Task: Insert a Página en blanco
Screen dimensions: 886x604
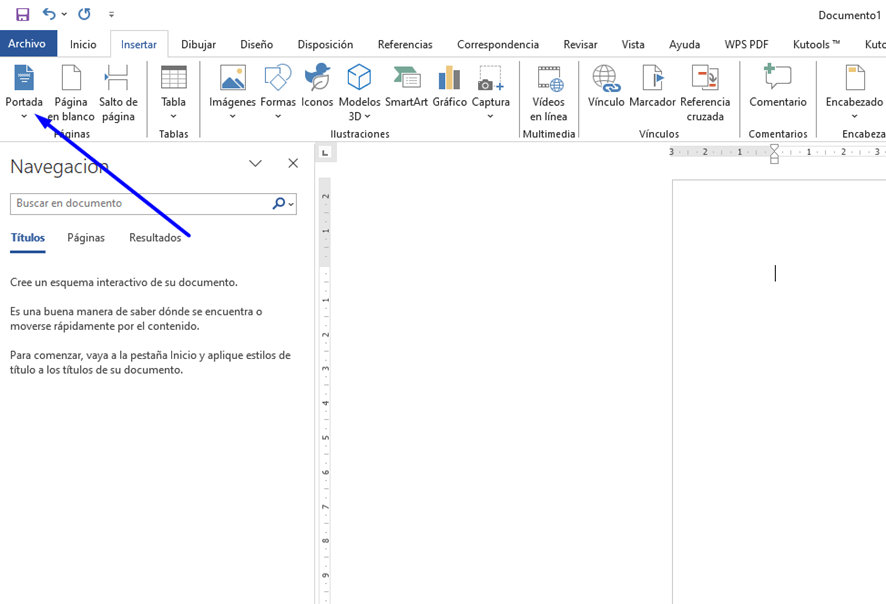Action: (x=71, y=93)
